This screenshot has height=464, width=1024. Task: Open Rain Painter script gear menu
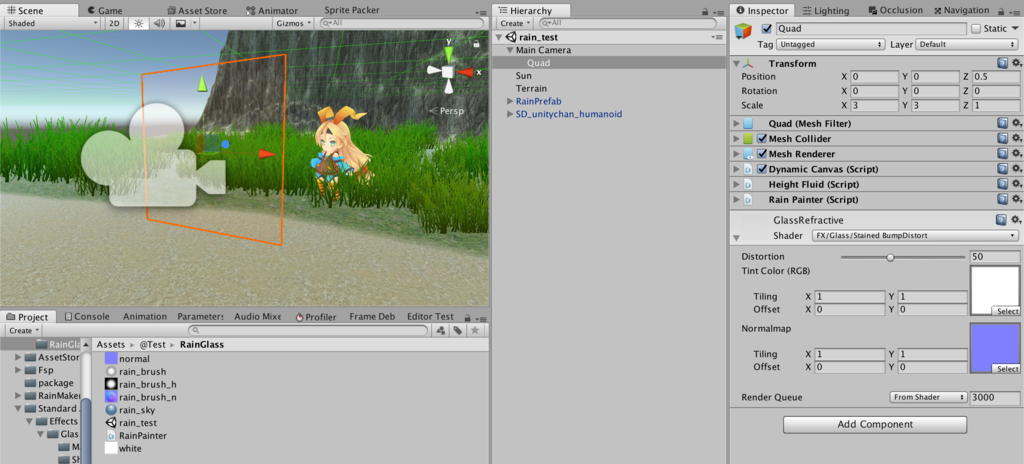1016,199
